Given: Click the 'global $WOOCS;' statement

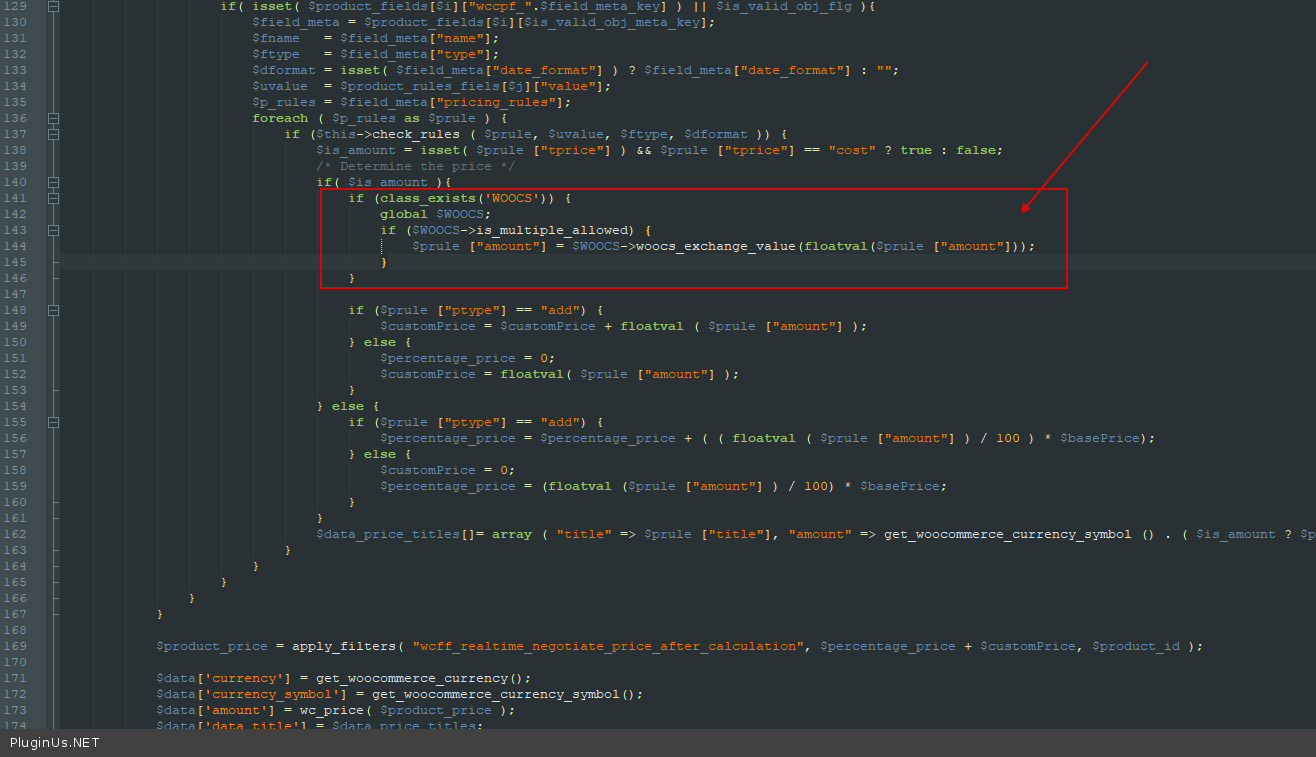Looking at the screenshot, I should 435,214.
